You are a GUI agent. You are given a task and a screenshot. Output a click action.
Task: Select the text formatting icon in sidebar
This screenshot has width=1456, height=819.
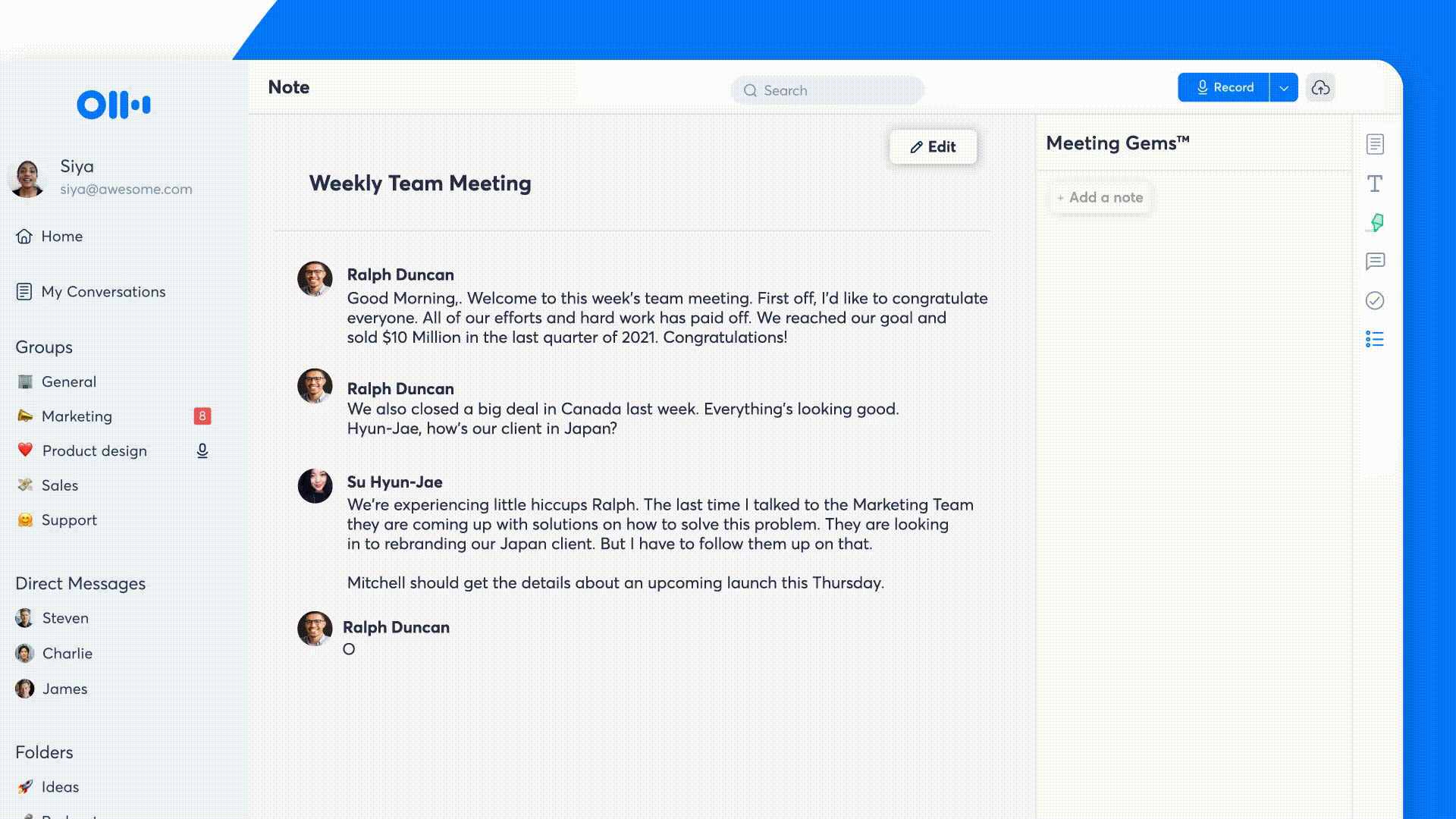[x=1375, y=183]
